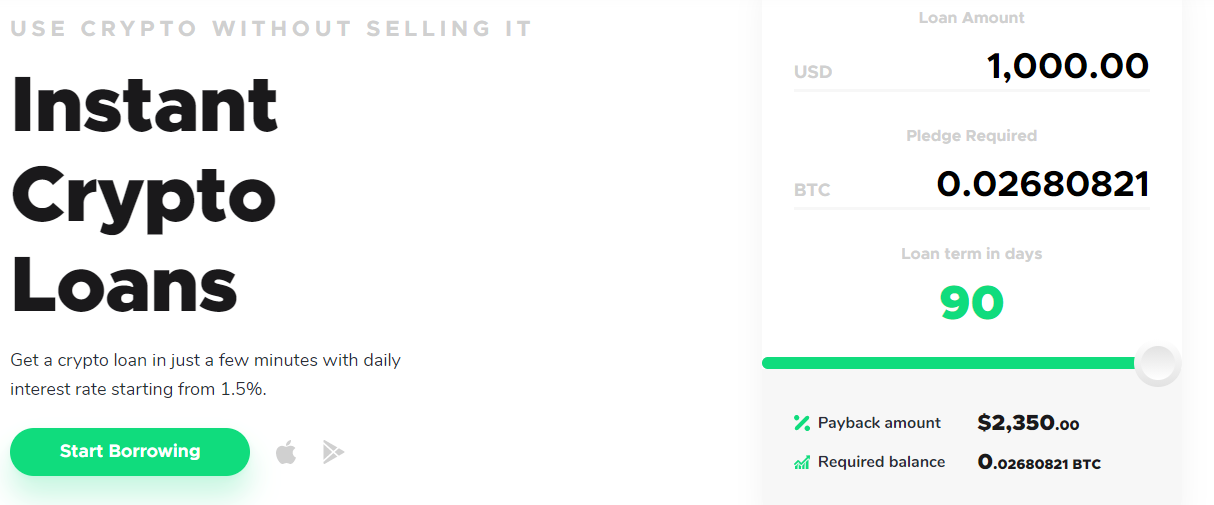The image size is (1214, 505).
Task: Click the Loan term in days label
Action: tap(971, 254)
